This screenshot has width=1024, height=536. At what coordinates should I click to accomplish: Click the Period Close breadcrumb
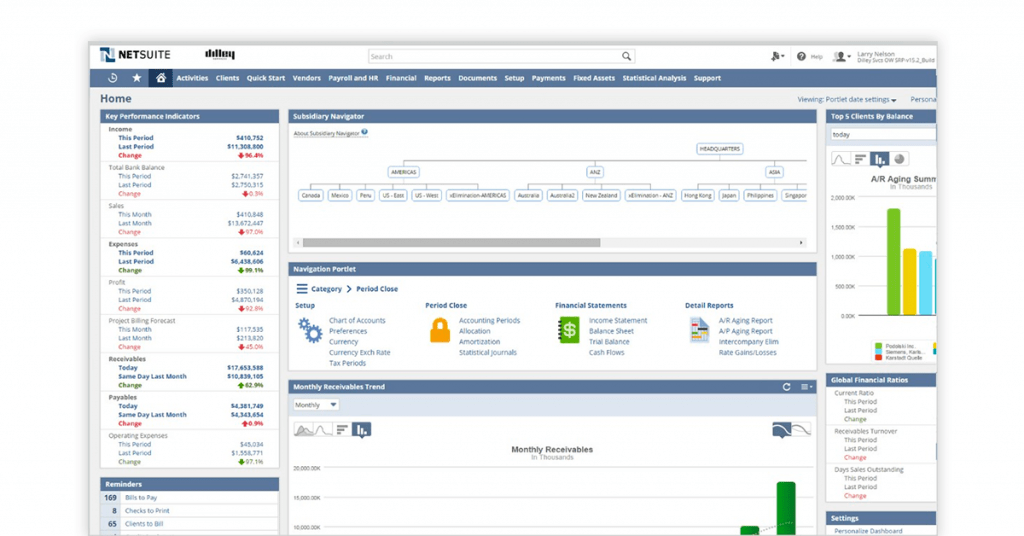point(377,289)
